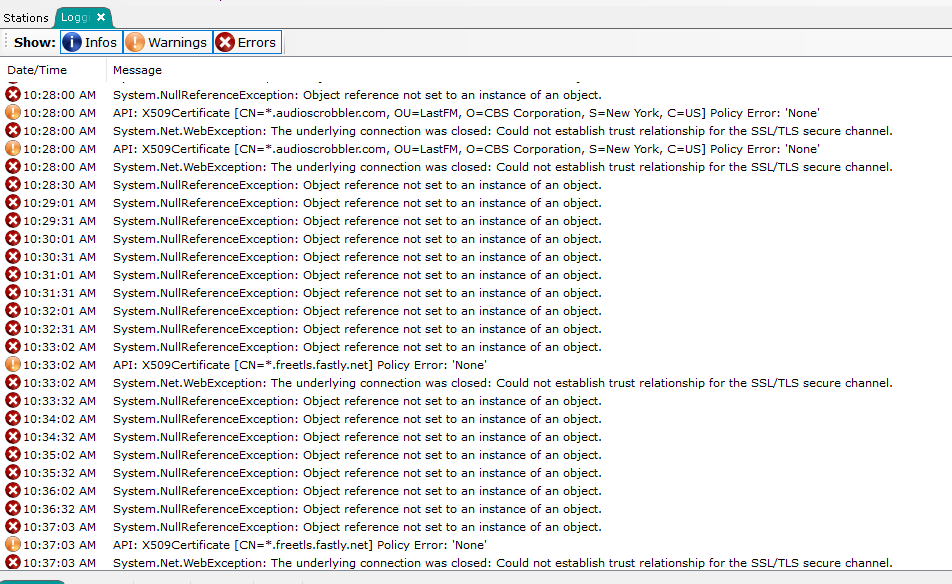Click error icon of 10:31:31 AM entry
Screen dimensions: 952x584
(x=13, y=293)
